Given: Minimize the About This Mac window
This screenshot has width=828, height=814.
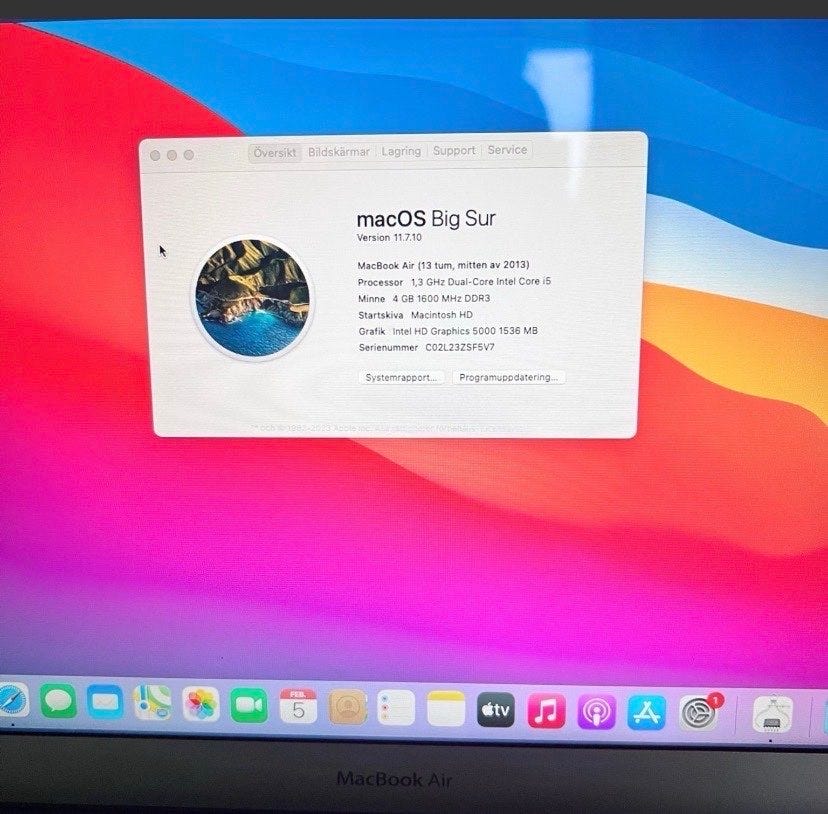Looking at the screenshot, I should click(172, 155).
